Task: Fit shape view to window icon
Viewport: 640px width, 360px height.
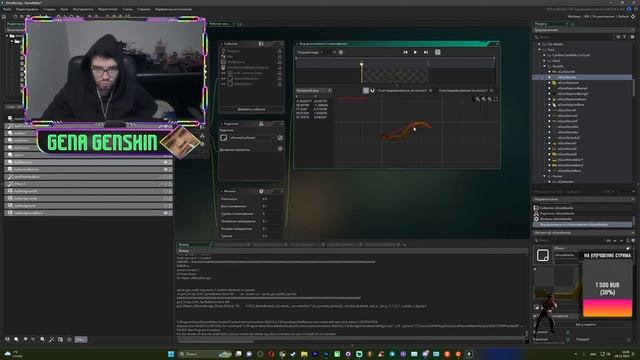Action: pos(496,99)
